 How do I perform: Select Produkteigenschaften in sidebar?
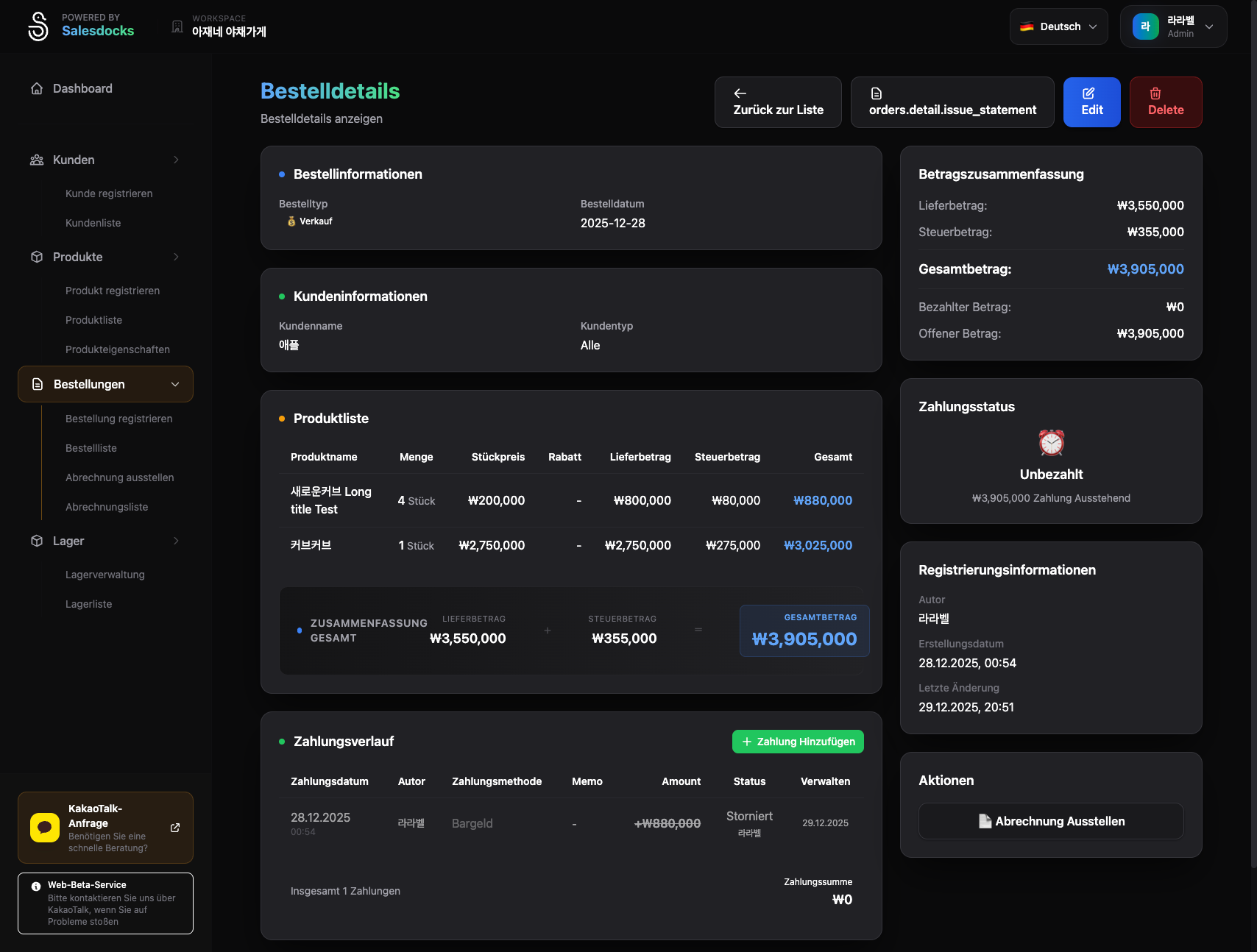tap(118, 349)
